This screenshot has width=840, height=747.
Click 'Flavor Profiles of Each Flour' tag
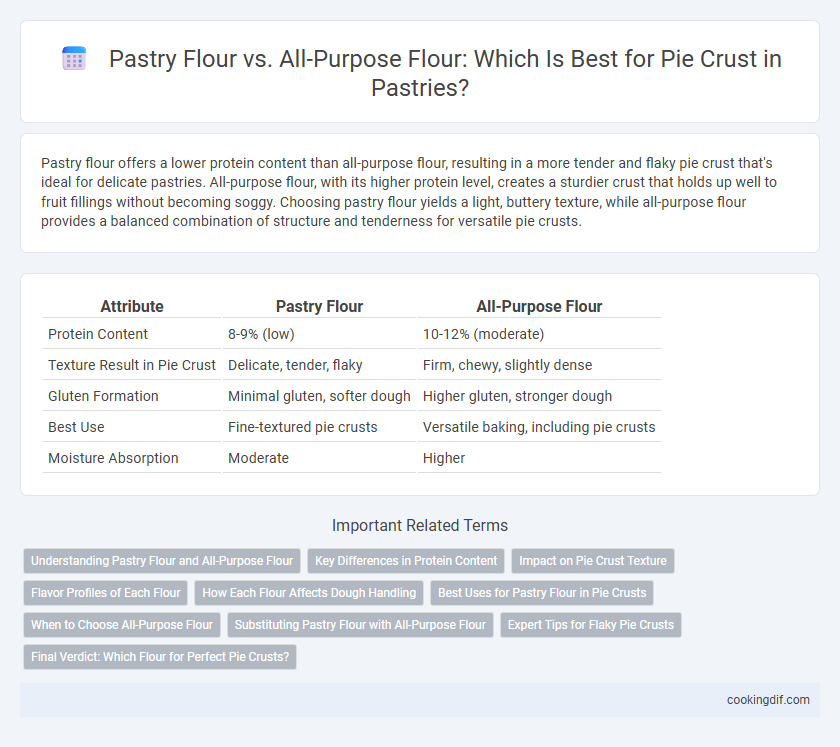[x=106, y=593]
